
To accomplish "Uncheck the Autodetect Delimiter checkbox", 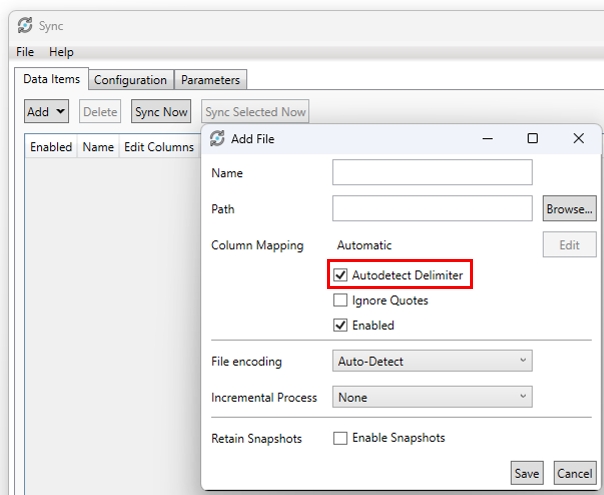I will [341, 274].
